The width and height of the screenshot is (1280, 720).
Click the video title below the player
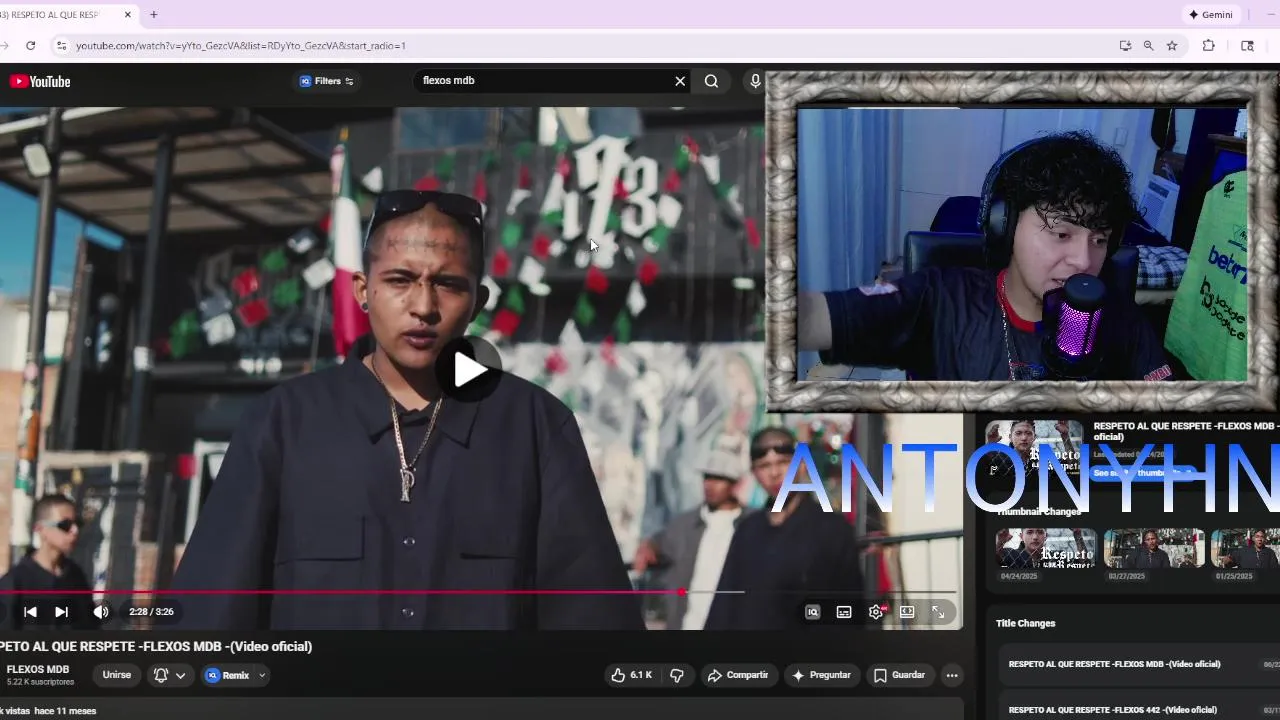click(x=156, y=647)
